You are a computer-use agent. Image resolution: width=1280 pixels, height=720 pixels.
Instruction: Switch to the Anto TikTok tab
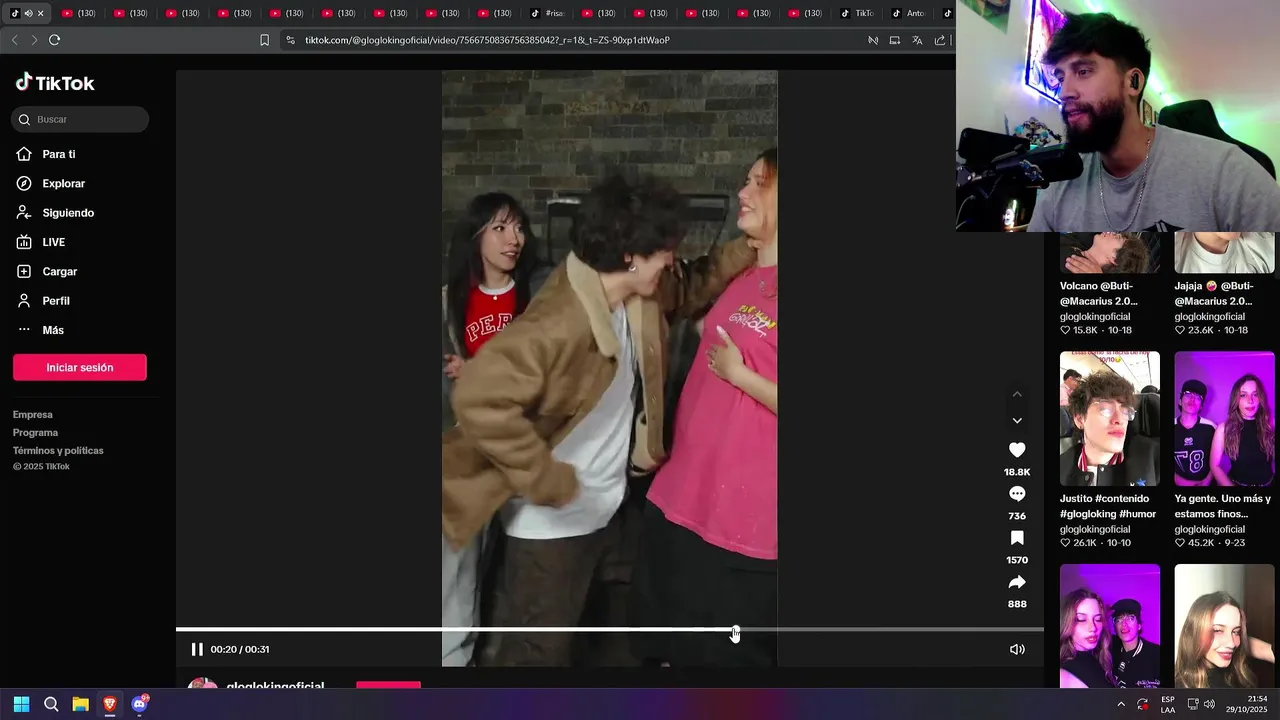[x=908, y=13]
